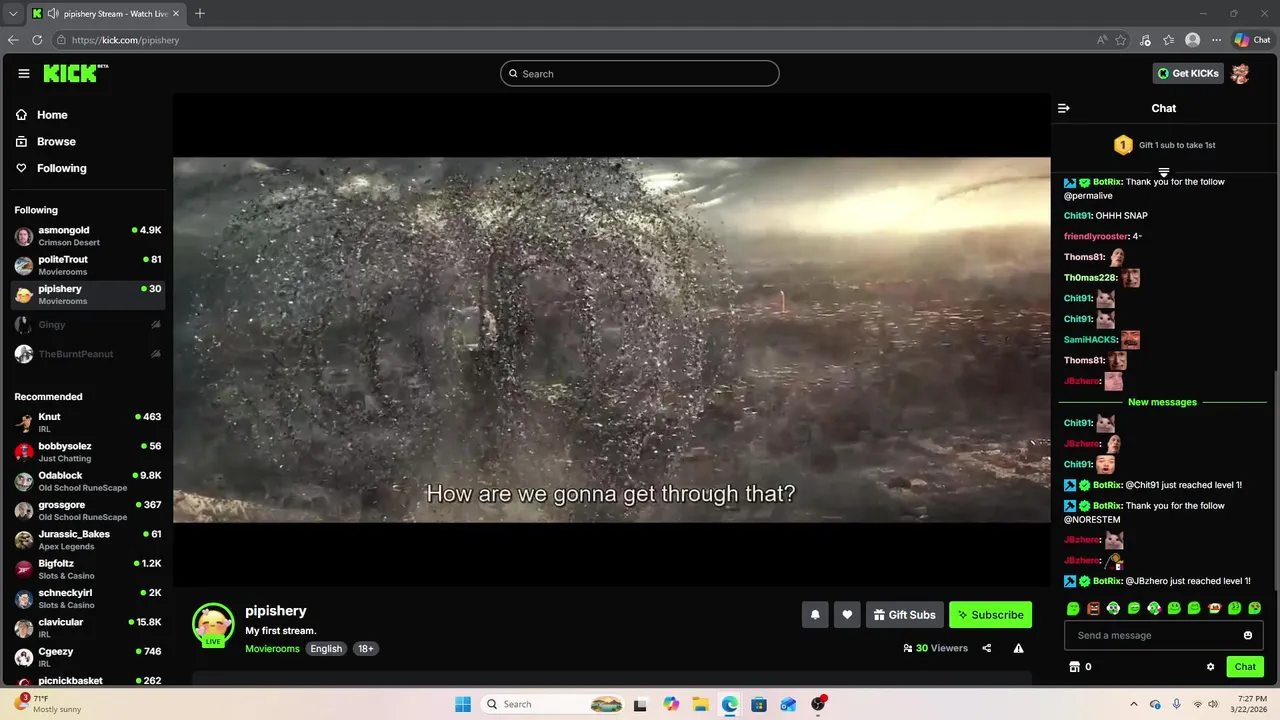Click the video player area
The height and width of the screenshot is (720, 1280).
point(612,340)
